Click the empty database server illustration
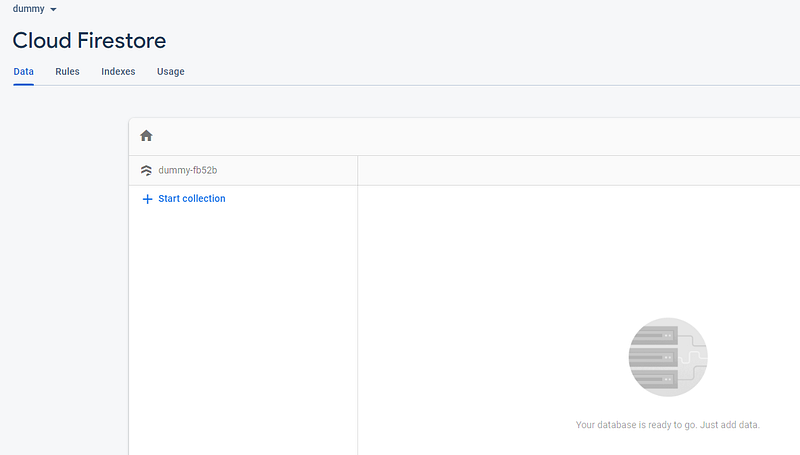 point(668,357)
